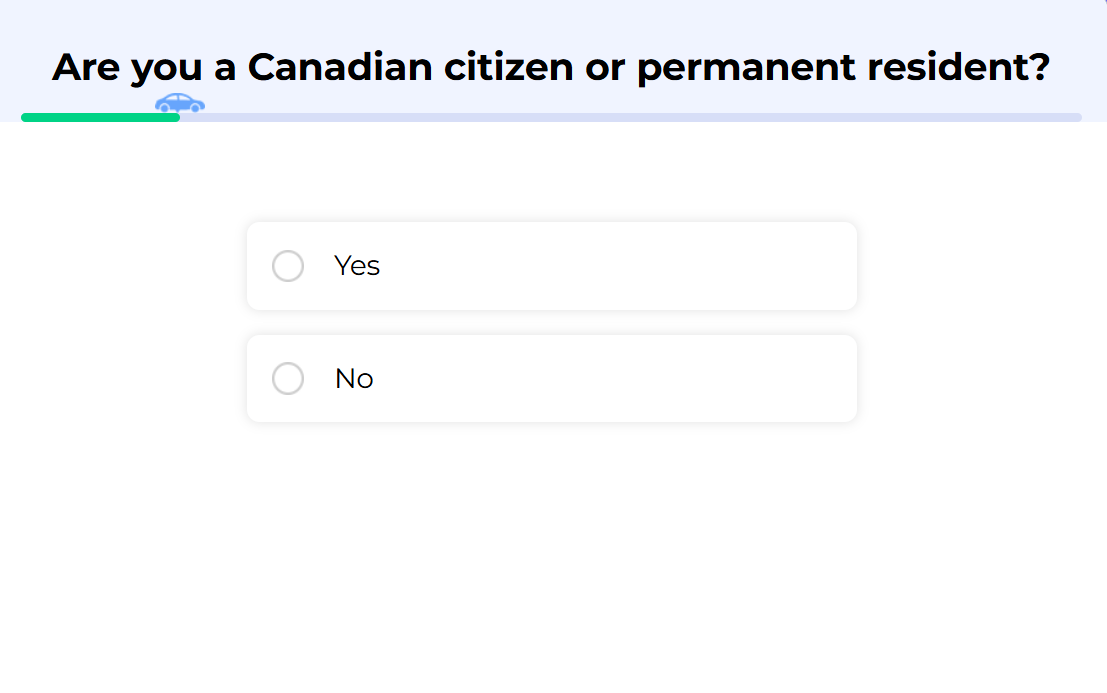The image size is (1107, 693).
Task: Select the Yes radio button
Action: coord(288,266)
